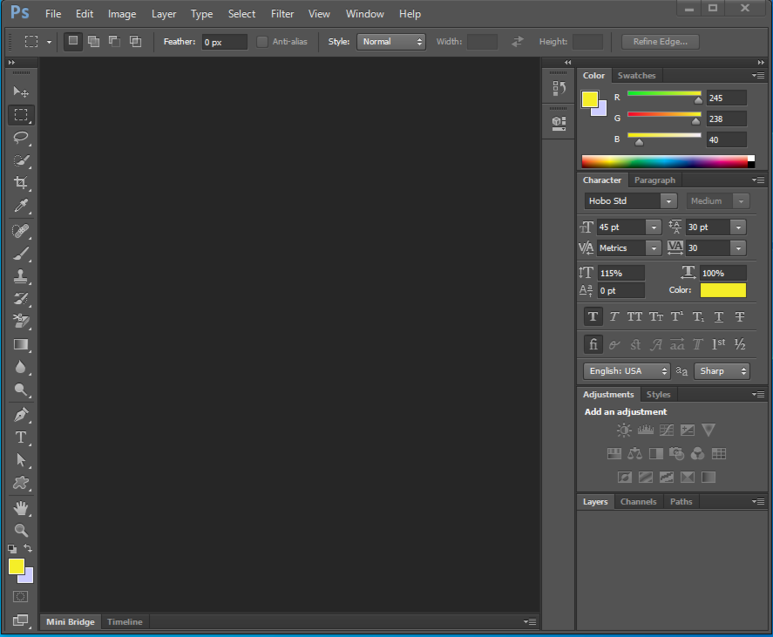Toggle the Anti-alias checkbox
Viewport: 773px width, 637px height.
[262, 42]
